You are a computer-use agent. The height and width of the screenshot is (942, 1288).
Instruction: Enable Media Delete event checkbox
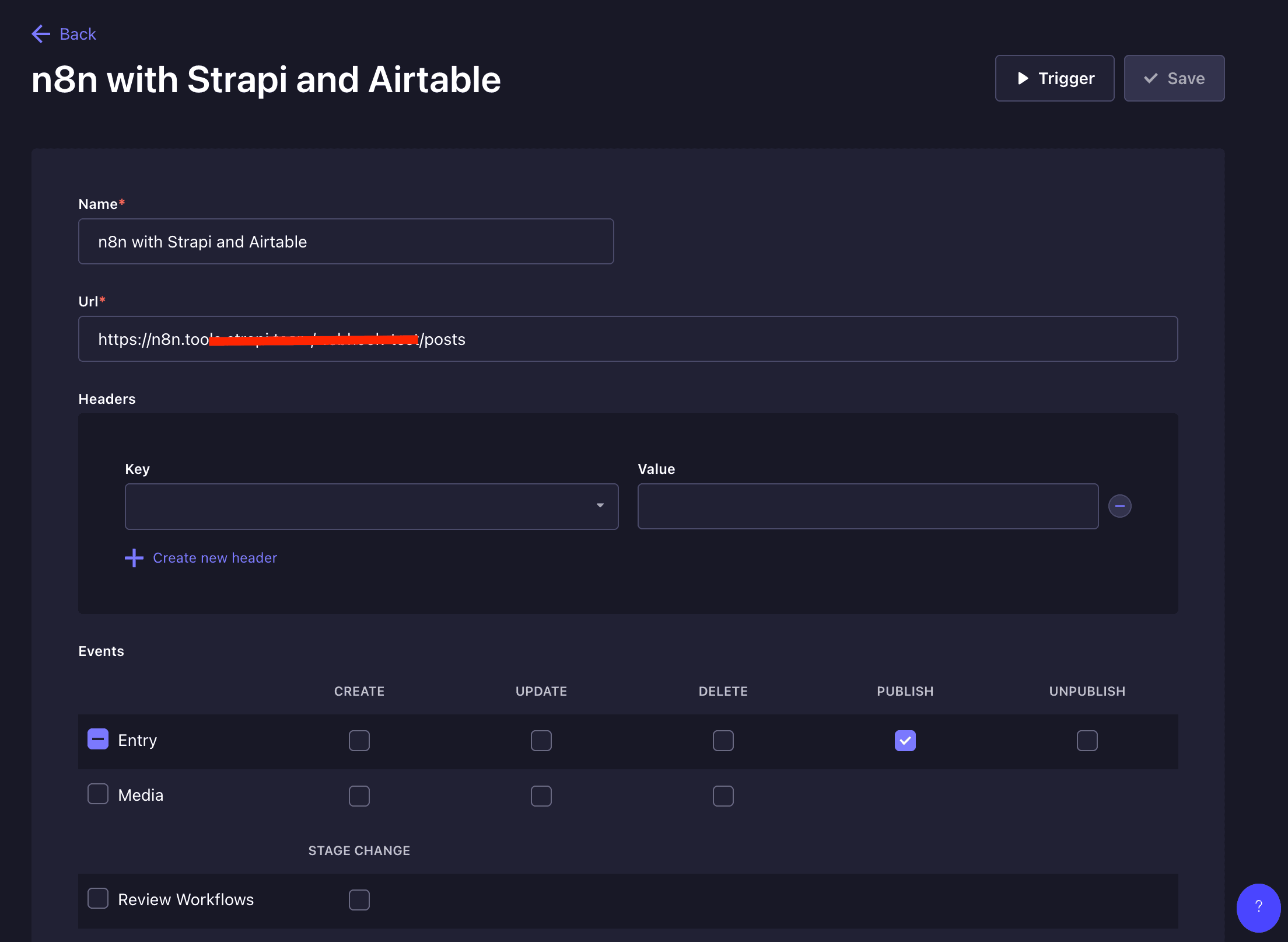723,796
